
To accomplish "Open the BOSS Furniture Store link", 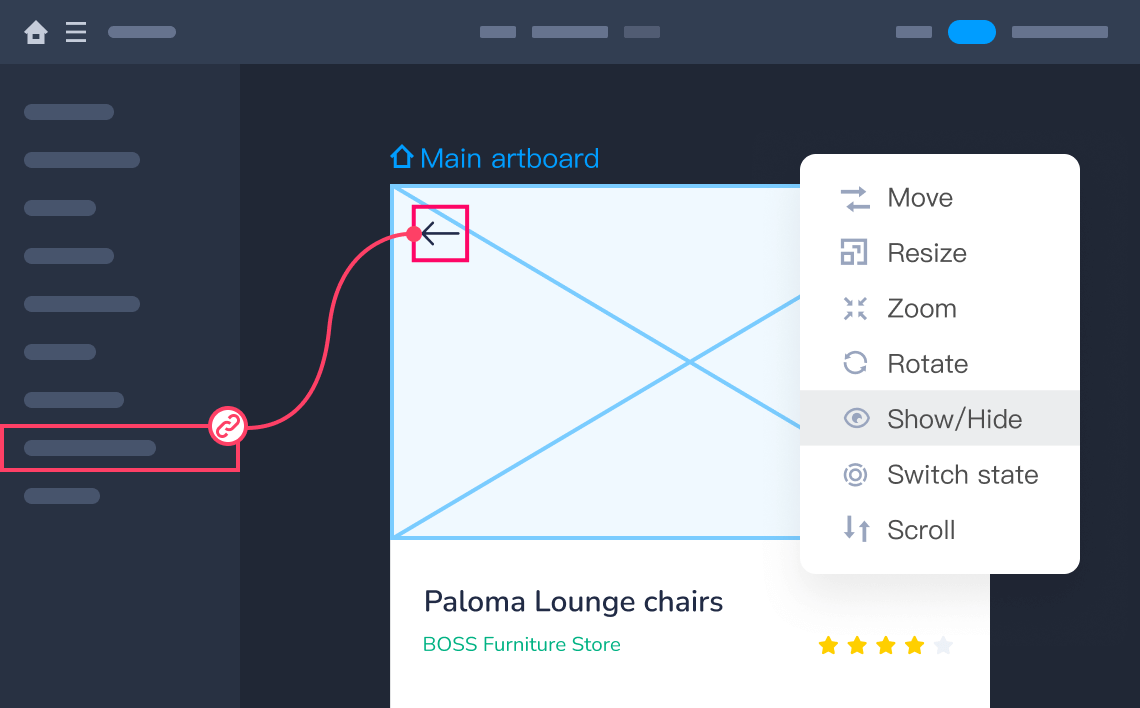I will tap(521, 645).
